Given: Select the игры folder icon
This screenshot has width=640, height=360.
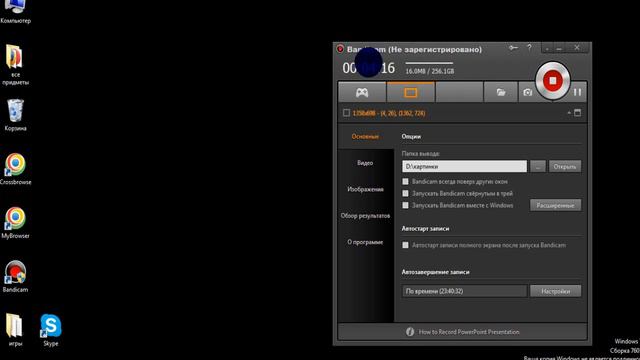Looking at the screenshot, I should pyautogui.click(x=15, y=330).
